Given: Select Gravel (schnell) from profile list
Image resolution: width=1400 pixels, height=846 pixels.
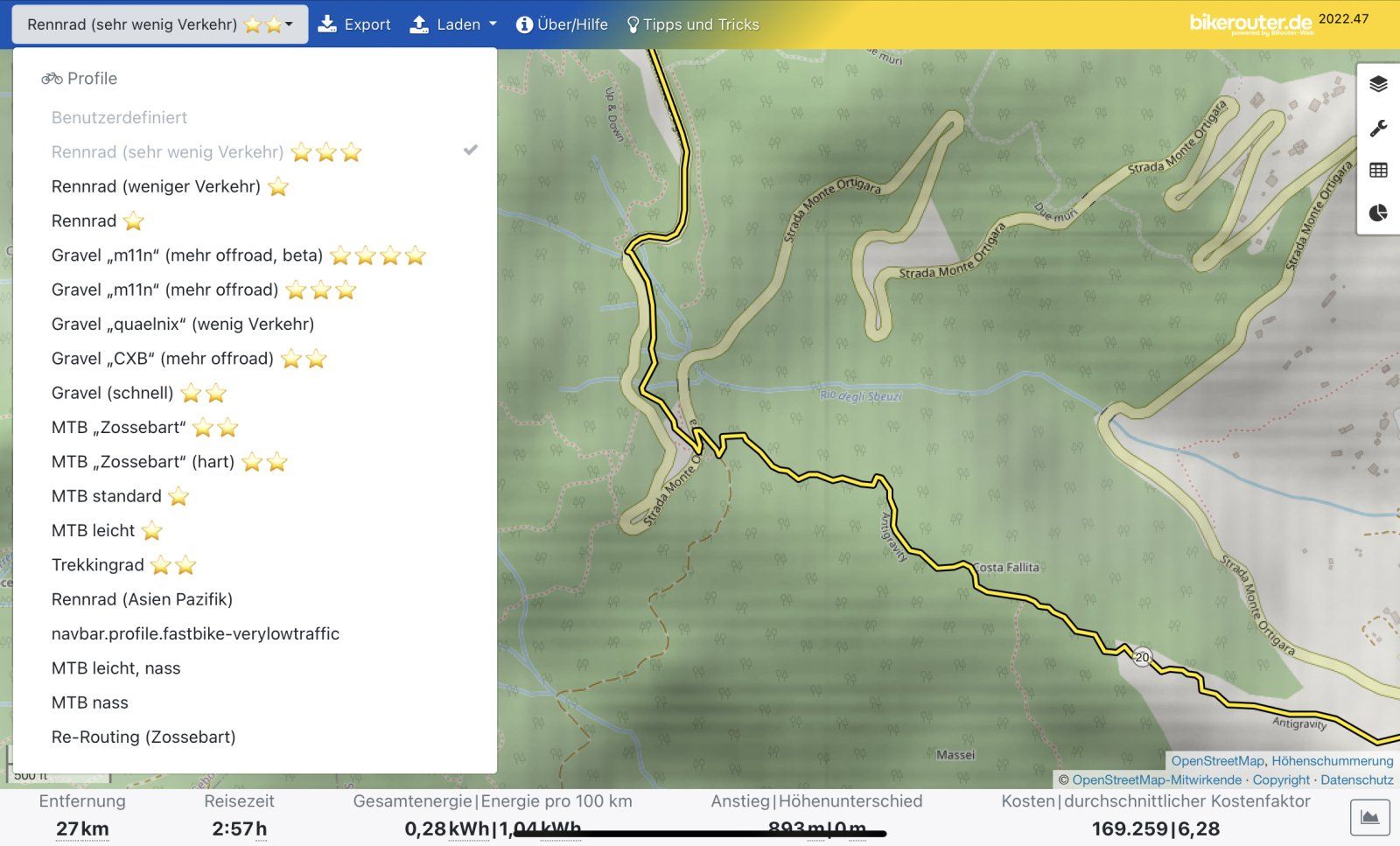Looking at the screenshot, I should click(113, 393).
